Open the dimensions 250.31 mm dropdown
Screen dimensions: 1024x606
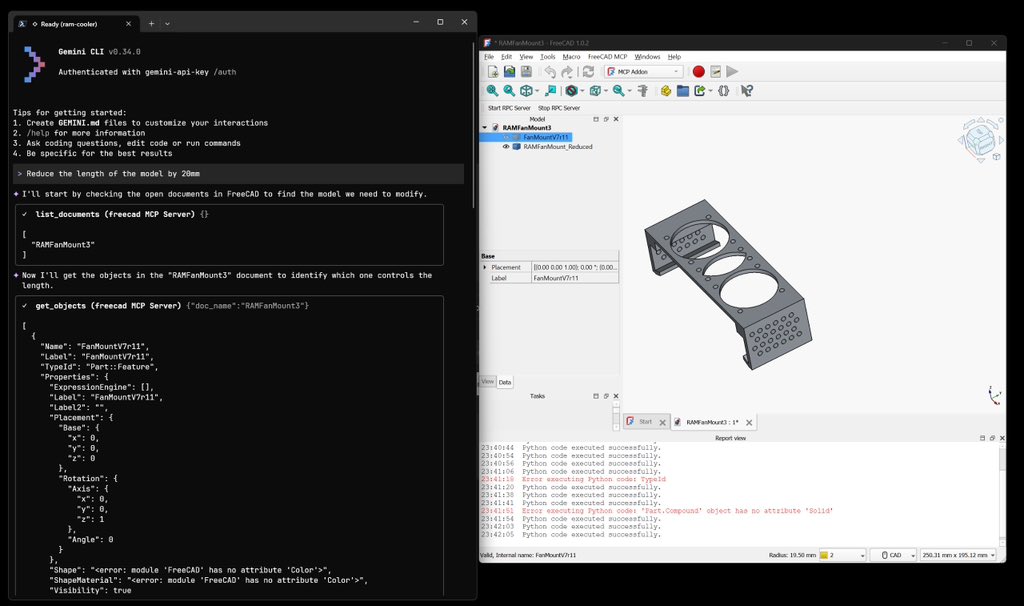click(958, 555)
